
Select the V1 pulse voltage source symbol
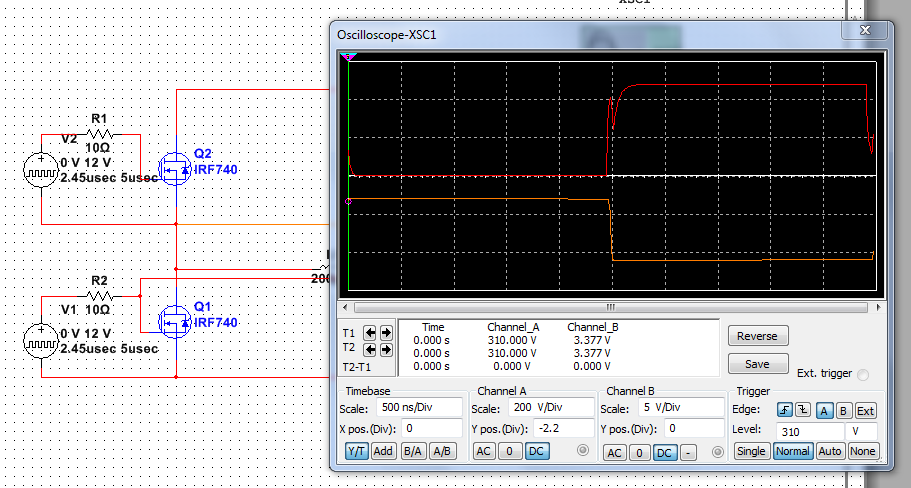point(41,341)
